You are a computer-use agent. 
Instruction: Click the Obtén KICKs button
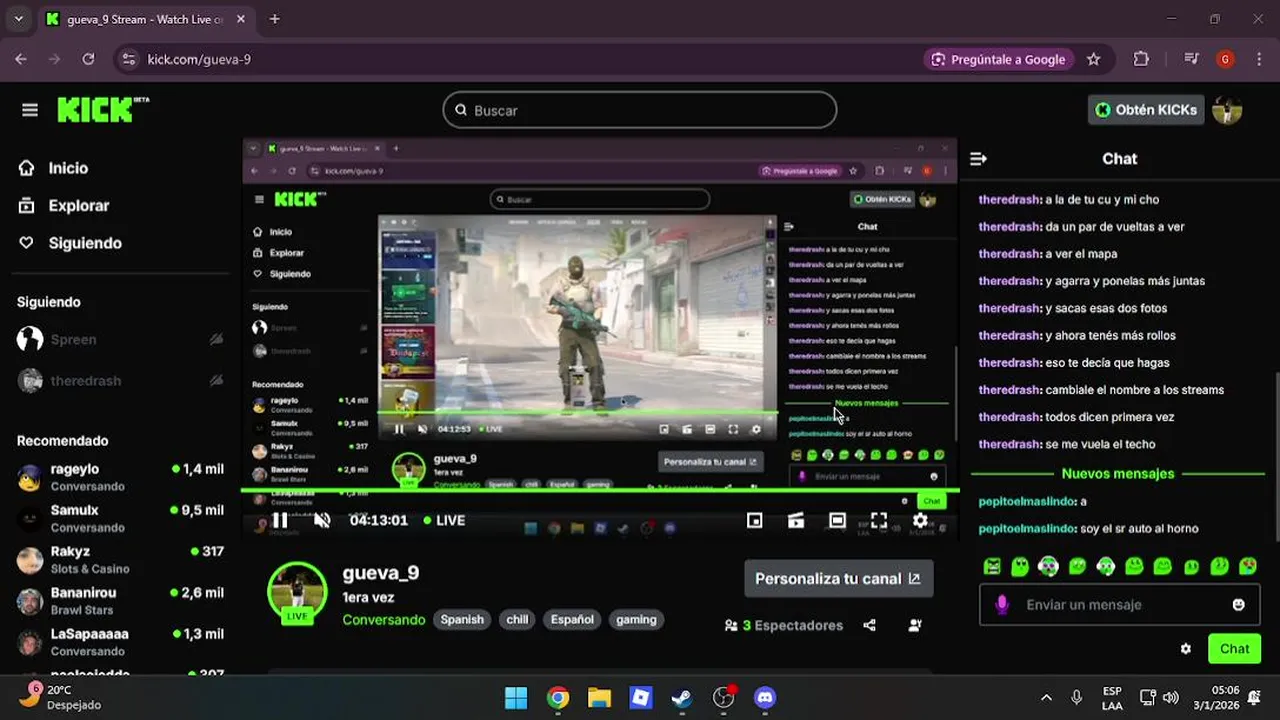(x=1146, y=110)
